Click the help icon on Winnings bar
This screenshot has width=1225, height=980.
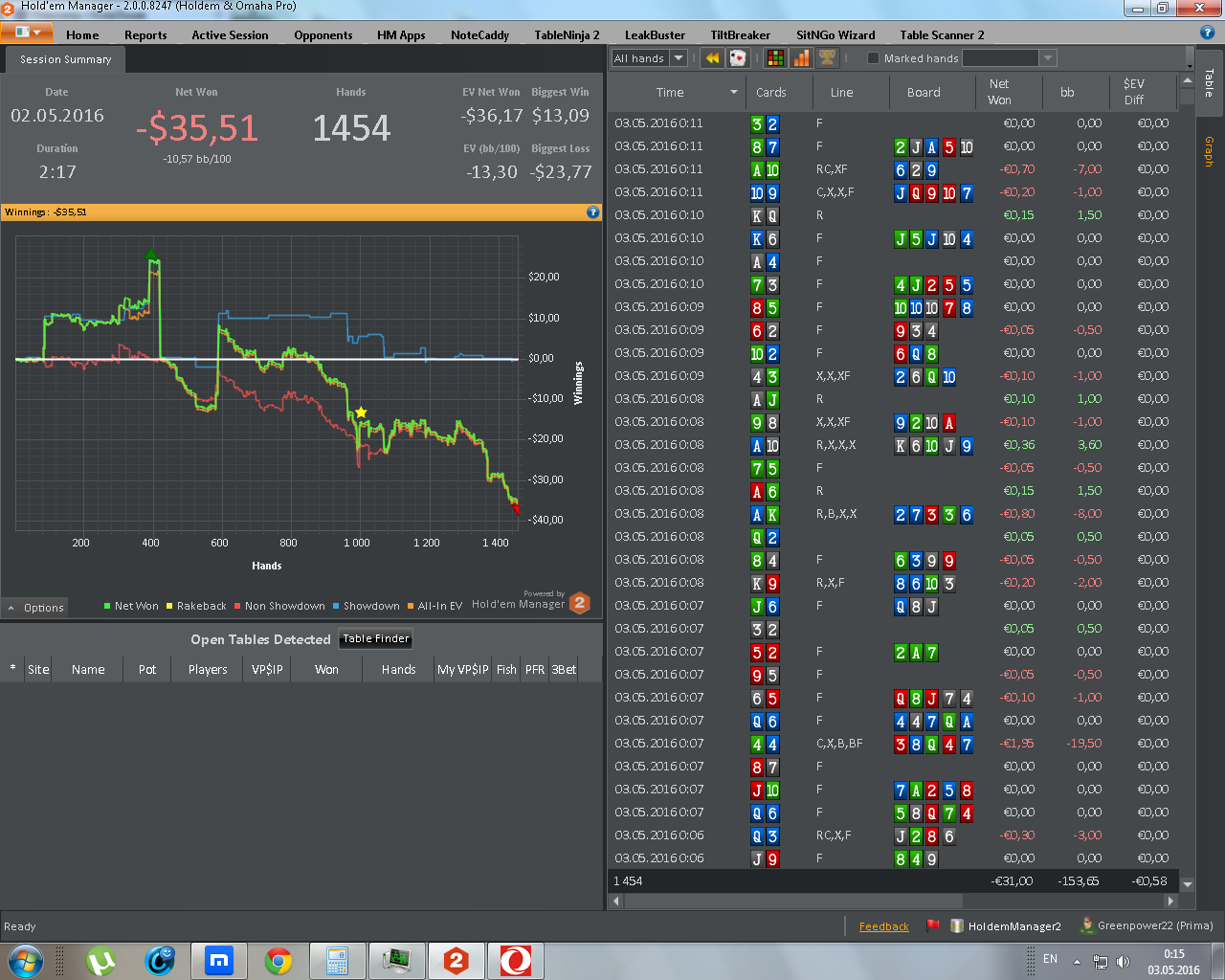point(593,212)
